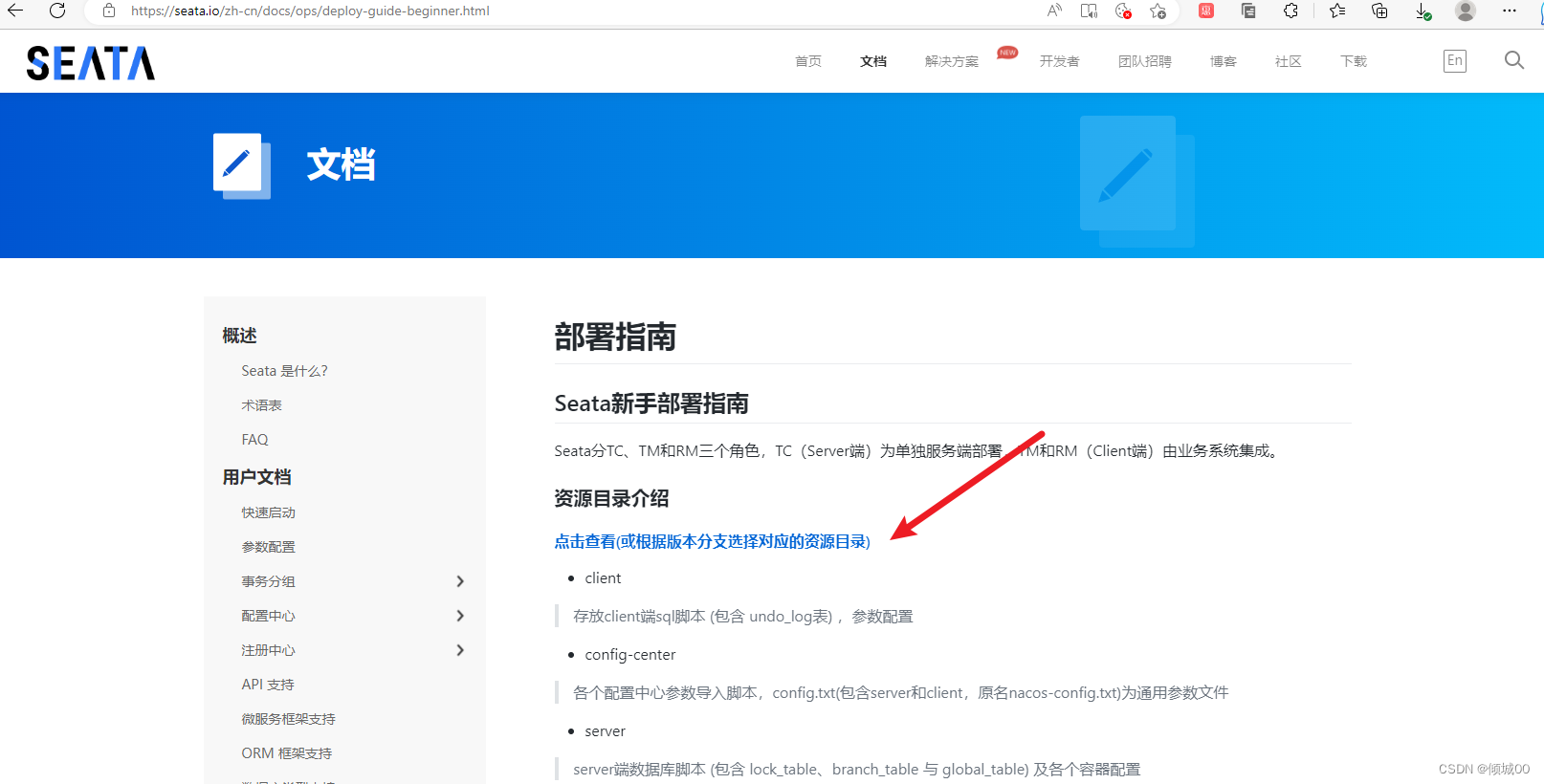Click the copy-pages extension icon
This screenshot has width=1544, height=784.
tap(1248, 11)
